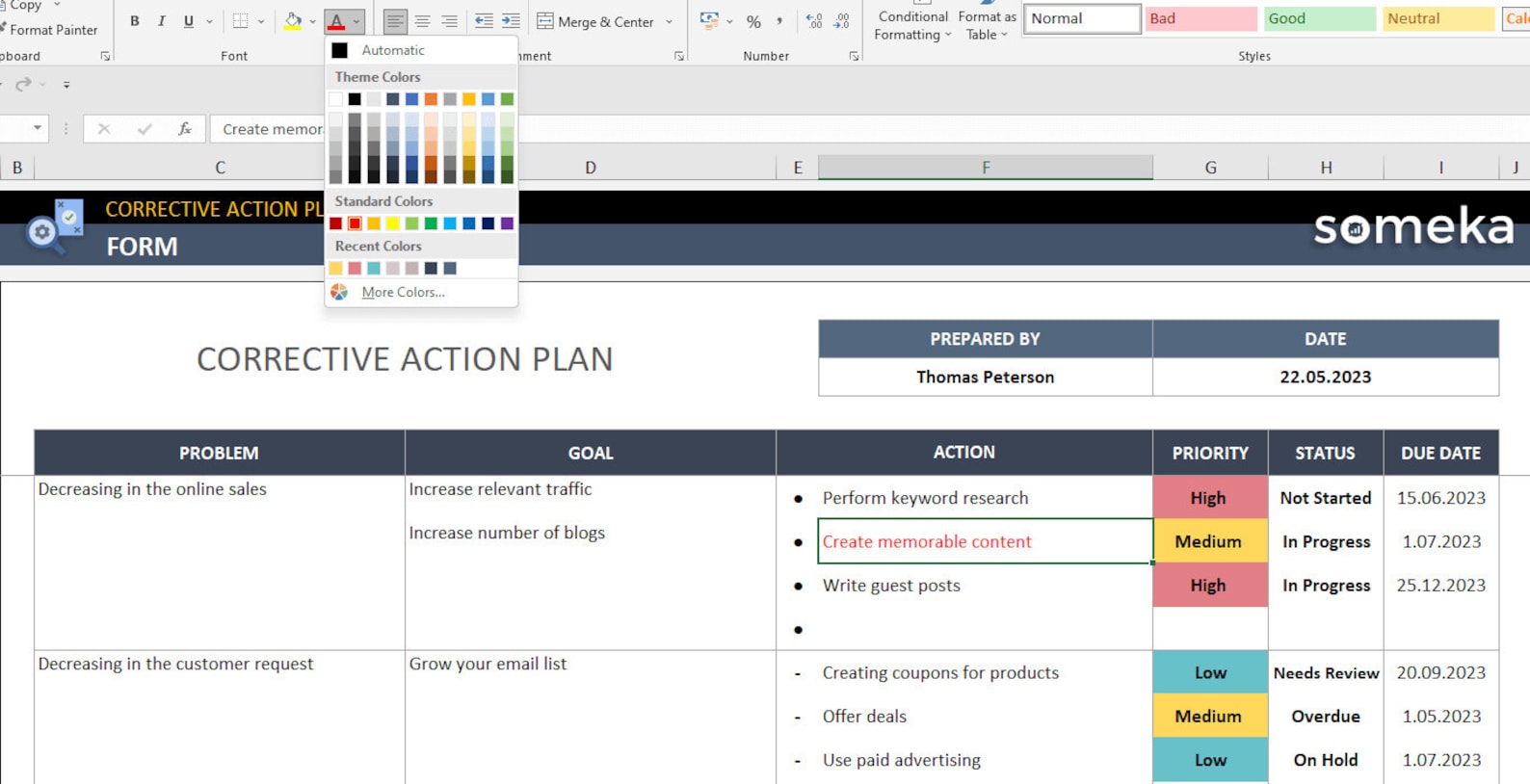Image resolution: width=1530 pixels, height=784 pixels.
Task: Click Insert Function fx icon
Action: pyautogui.click(x=184, y=128)
